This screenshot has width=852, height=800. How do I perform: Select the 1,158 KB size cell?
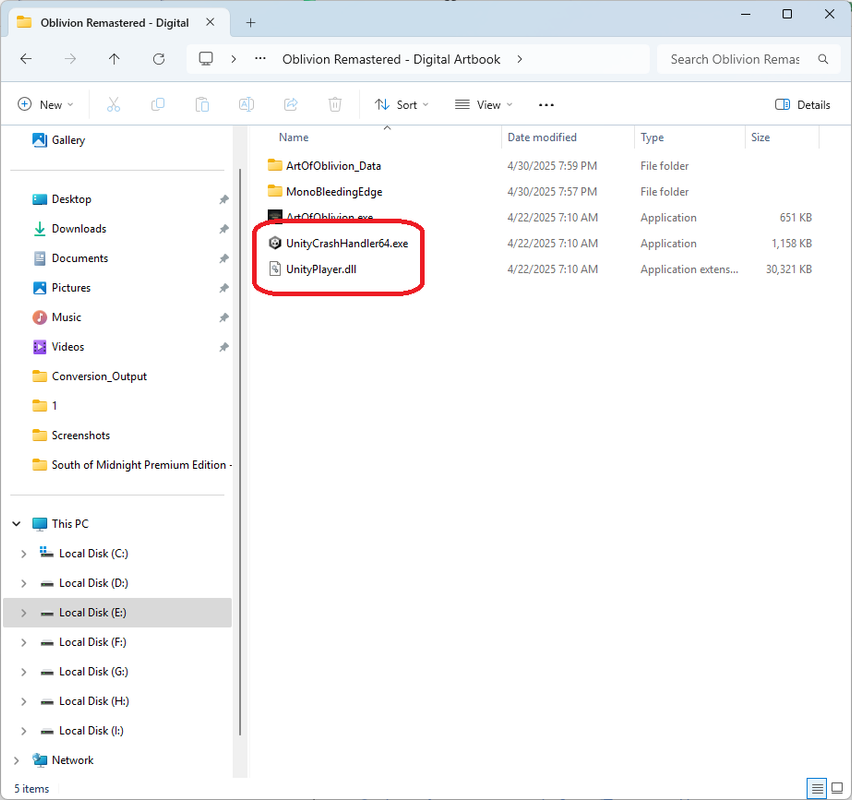pyautogui.click(x=792, y=243)
